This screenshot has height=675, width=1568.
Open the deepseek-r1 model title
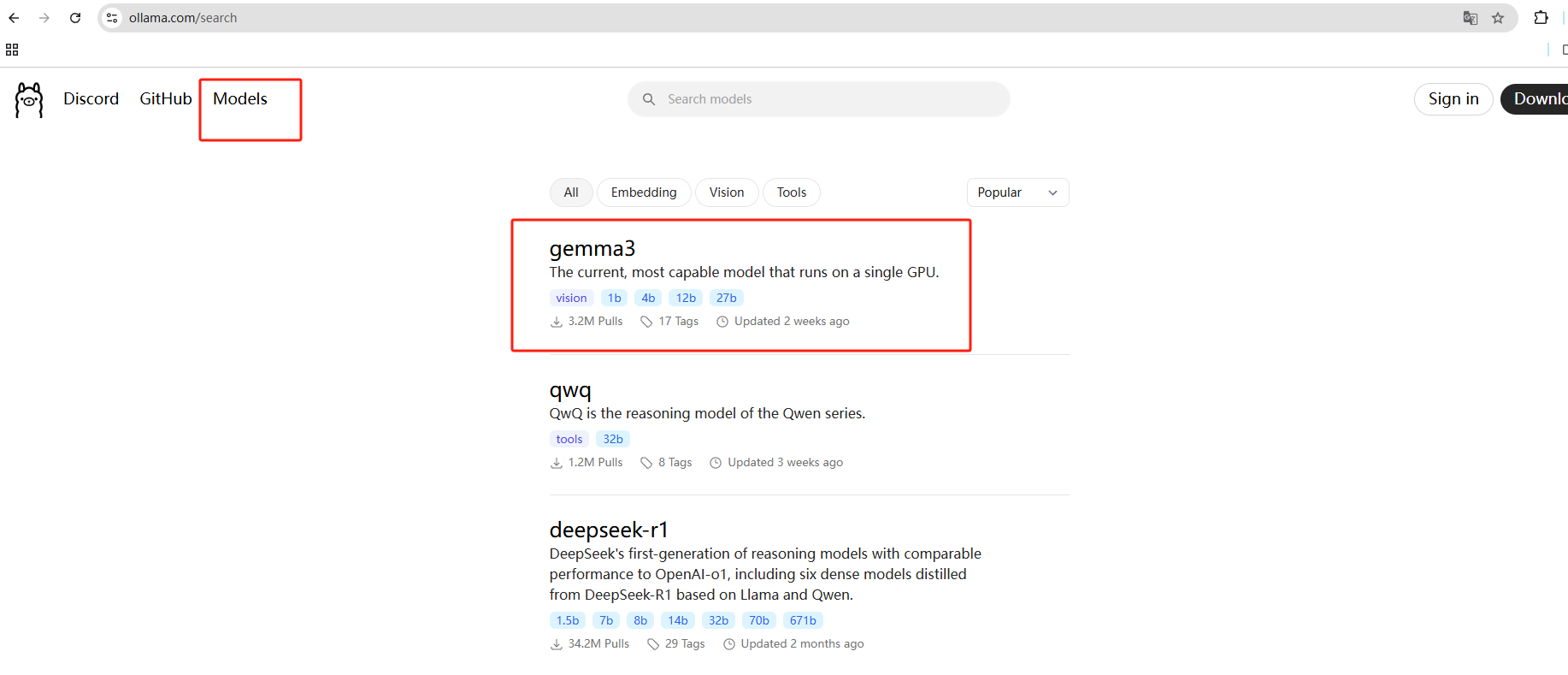pos(609,530)
